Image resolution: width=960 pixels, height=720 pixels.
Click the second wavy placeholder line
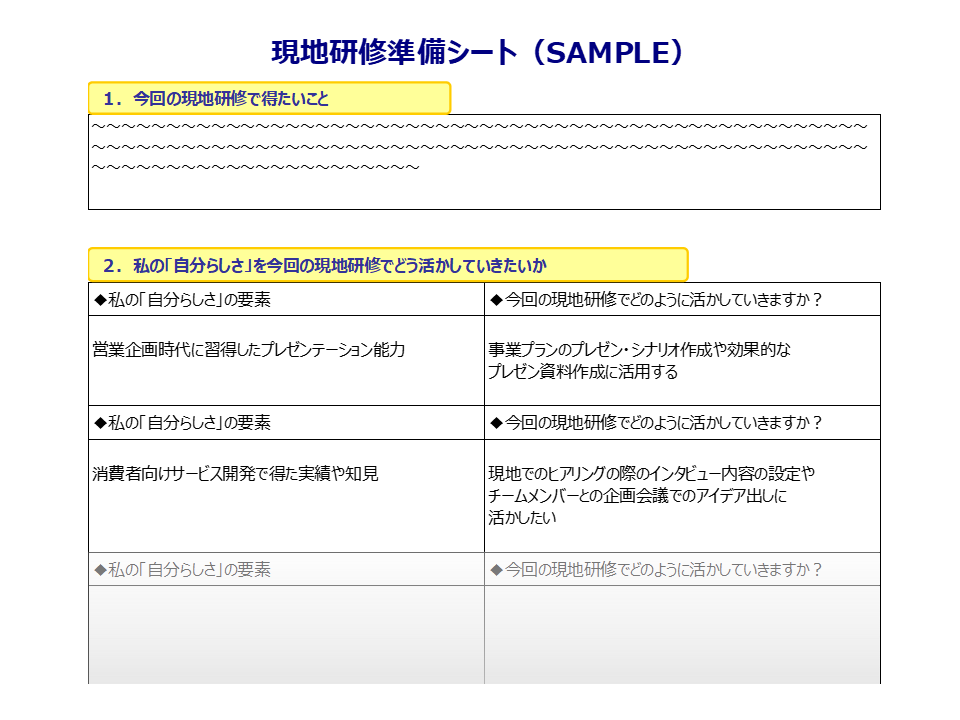(x=479, y=147)
